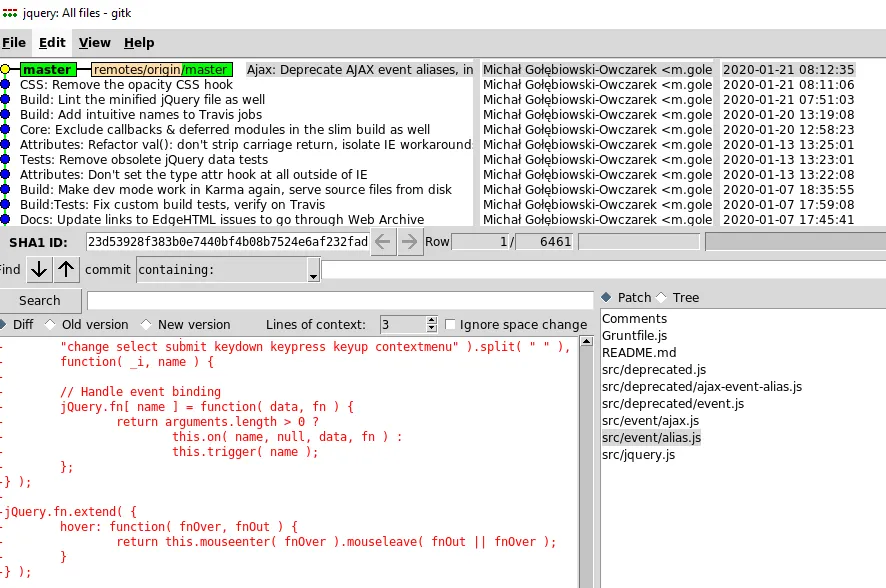Click diff line 'jQuery.fn.extend( {'

coord(71,512)
